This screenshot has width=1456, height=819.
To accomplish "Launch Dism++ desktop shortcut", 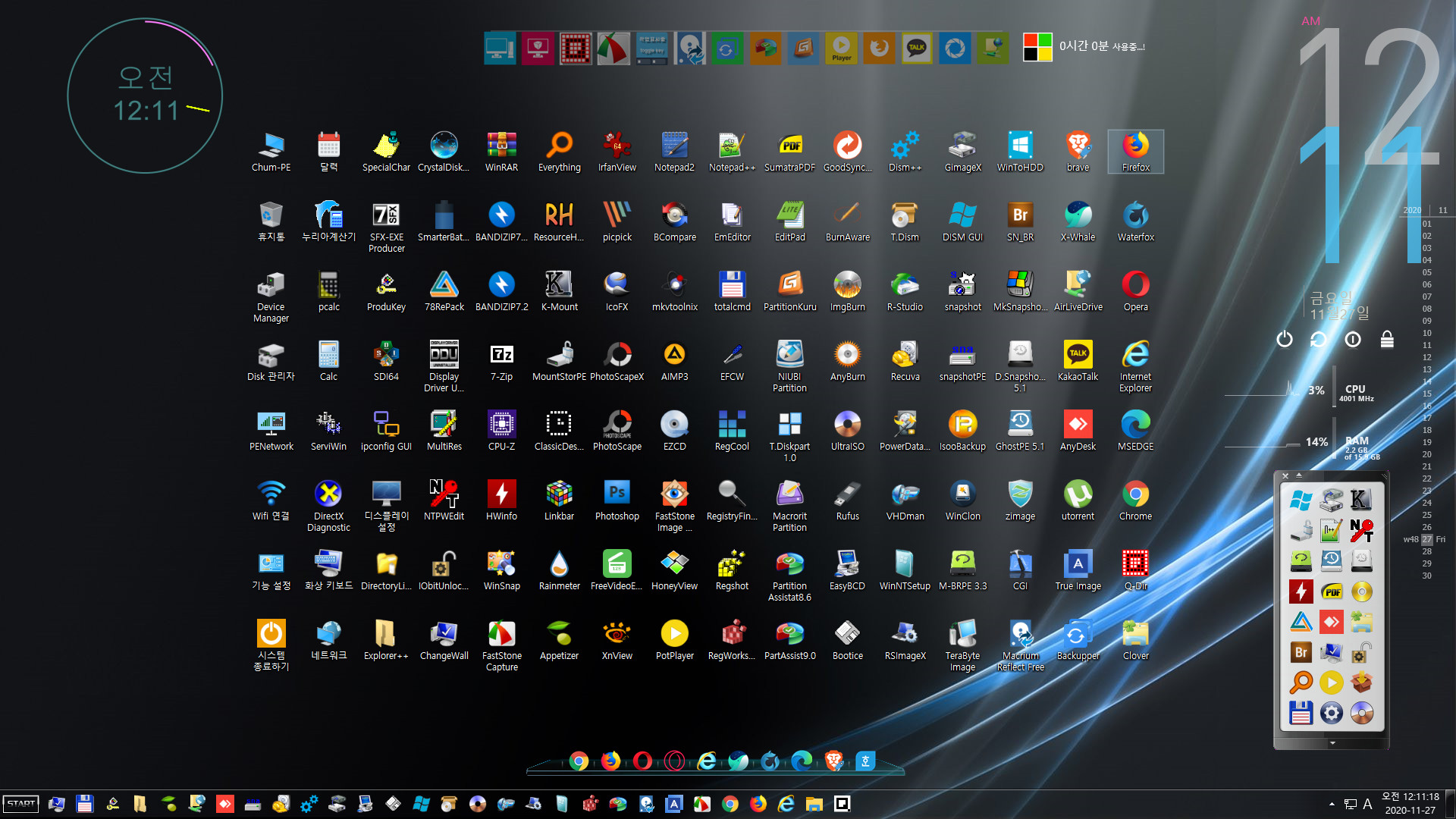I will click(x=905, y=152).
